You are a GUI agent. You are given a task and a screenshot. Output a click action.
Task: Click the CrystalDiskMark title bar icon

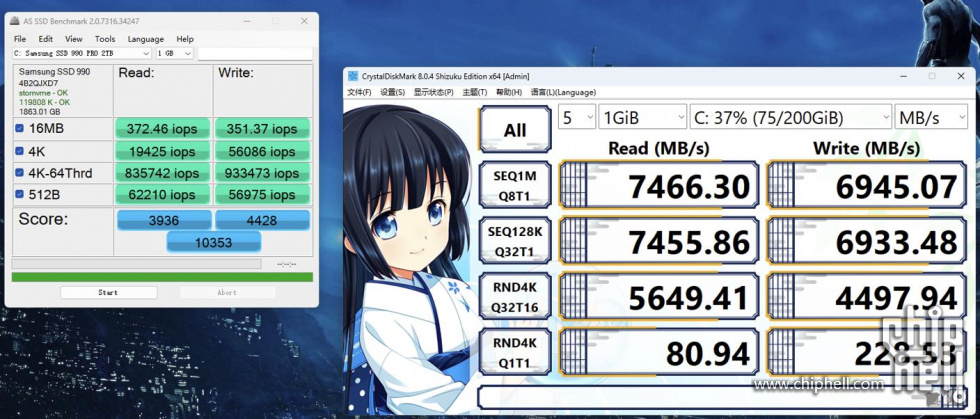(354, 76)
